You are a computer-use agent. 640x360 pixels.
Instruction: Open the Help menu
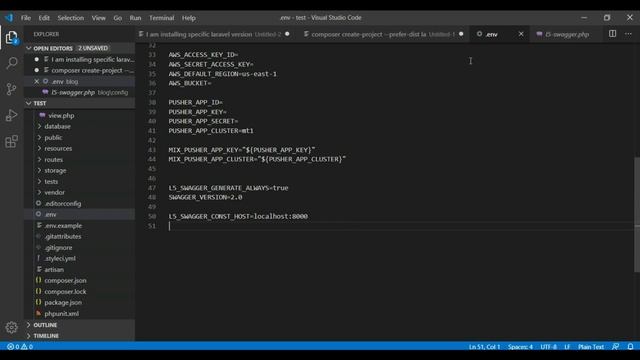pos(189,18)
